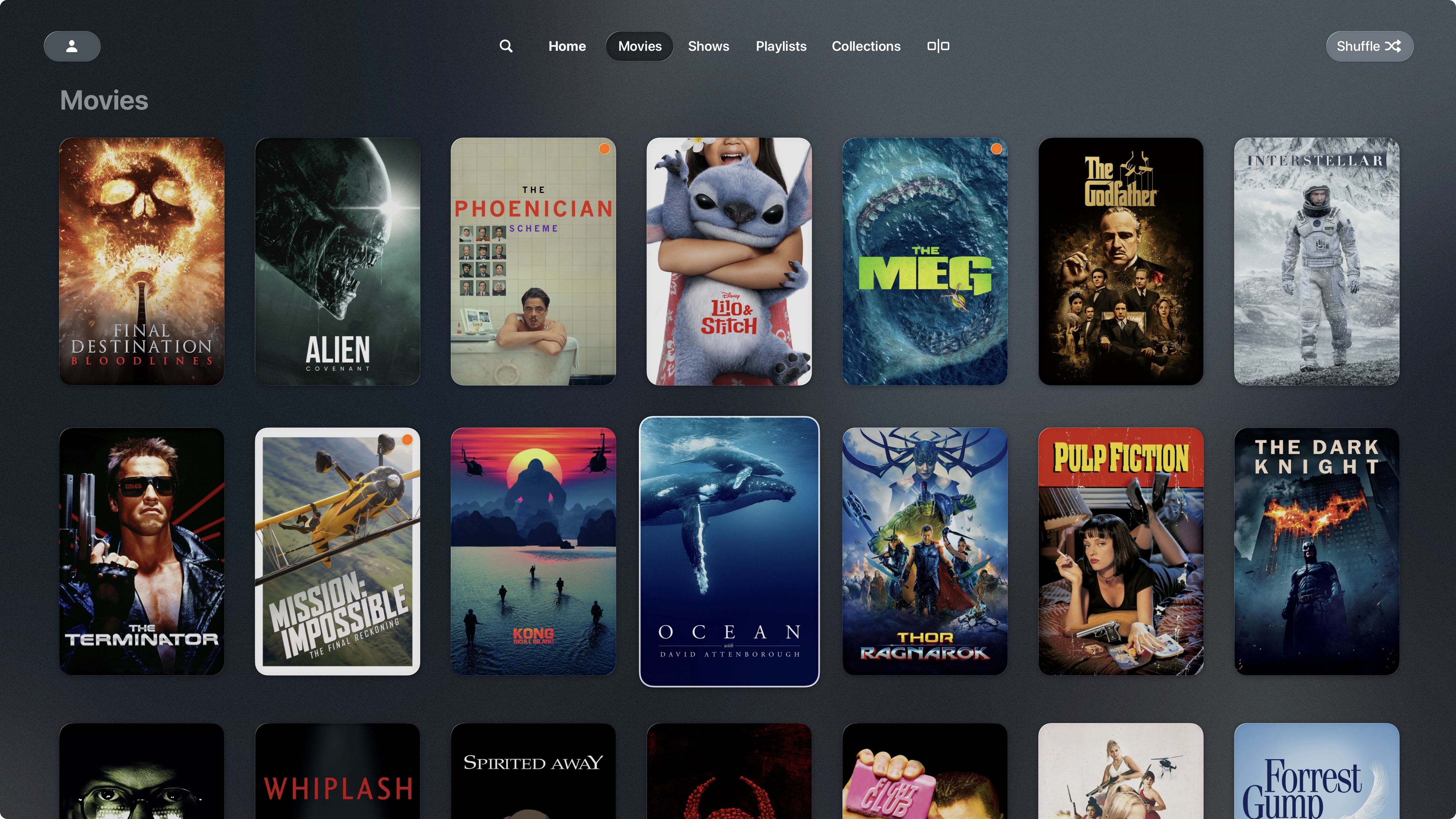Select the Lilo & Stitch poster
The height and width of the screenshot is (819, 1456).
coord(729,261)
